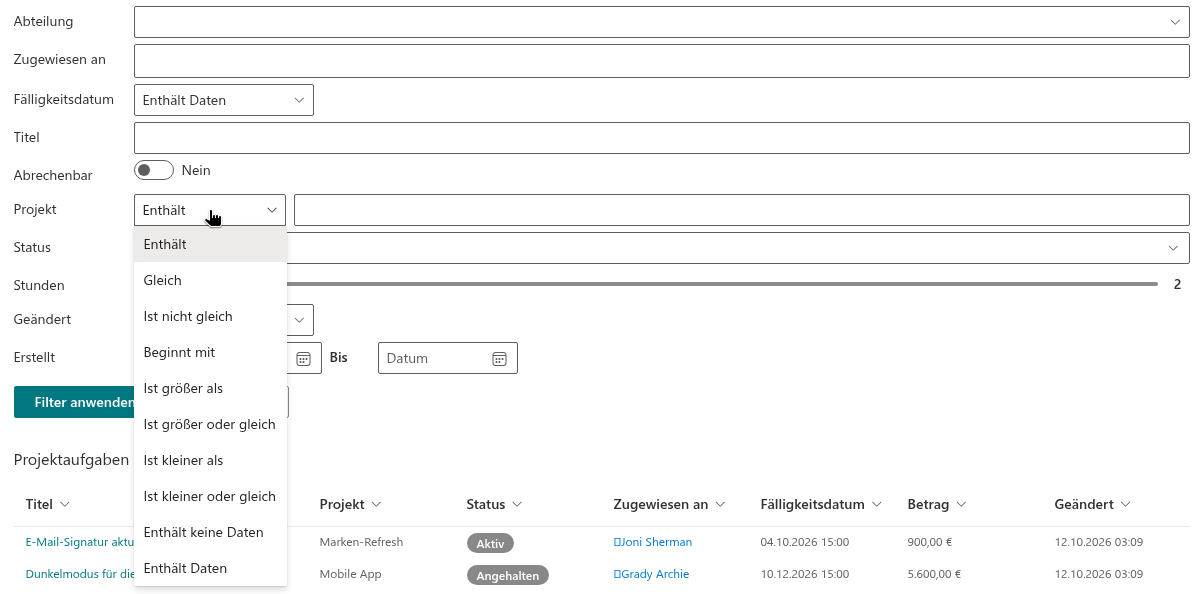The image size is (1200, 594).
Task: Click '04.10.2026 15:00' due date cell
Action: pos(805,542)
